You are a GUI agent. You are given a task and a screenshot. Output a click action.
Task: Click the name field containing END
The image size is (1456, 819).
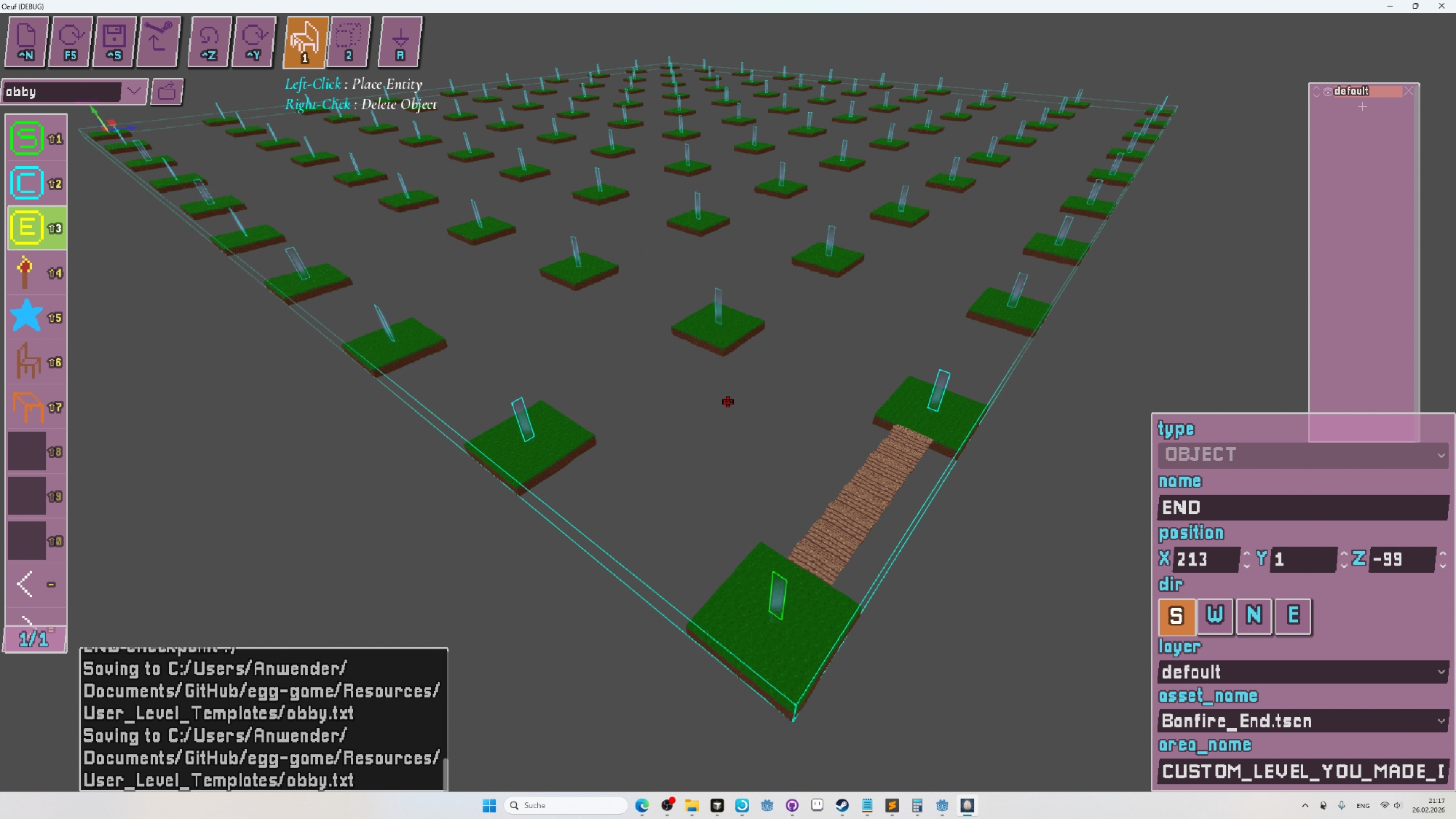1302,507
